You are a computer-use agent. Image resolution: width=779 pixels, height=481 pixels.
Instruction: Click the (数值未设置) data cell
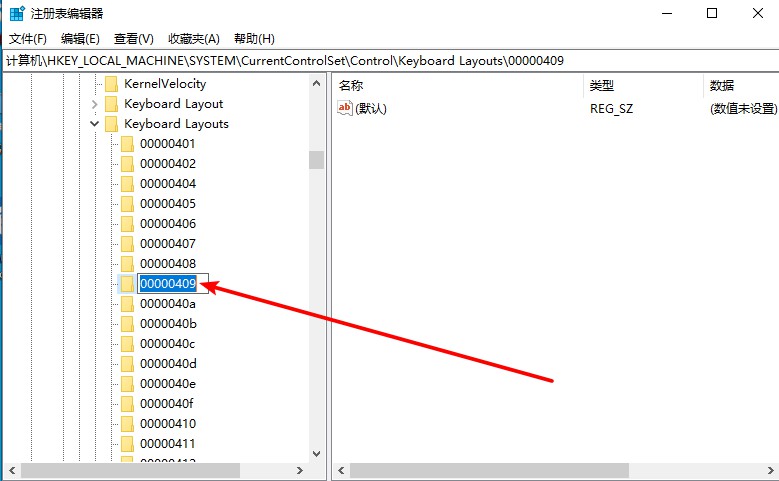point(743,108)
